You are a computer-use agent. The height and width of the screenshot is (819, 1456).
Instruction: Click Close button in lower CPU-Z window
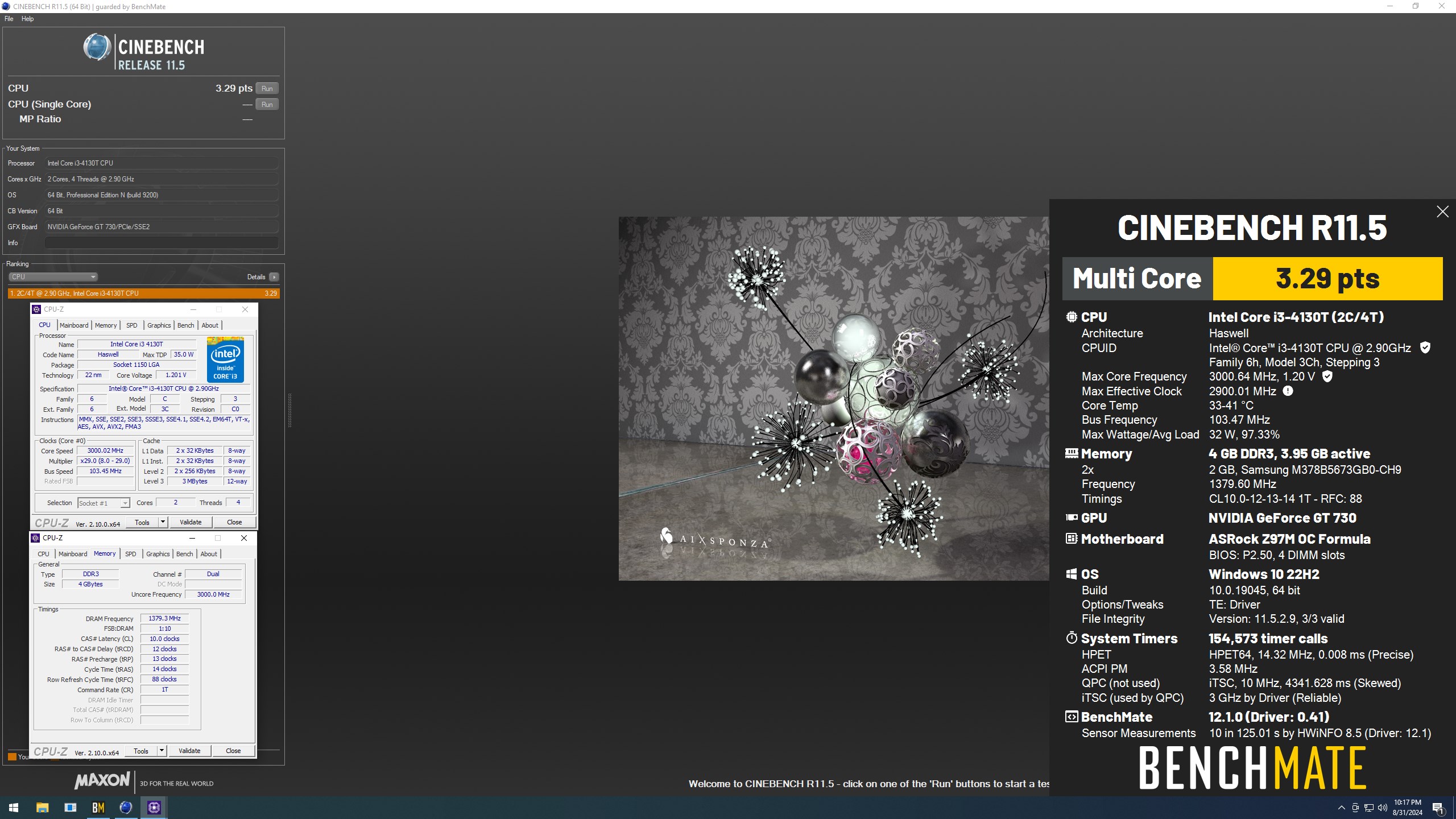pos(233,751)
